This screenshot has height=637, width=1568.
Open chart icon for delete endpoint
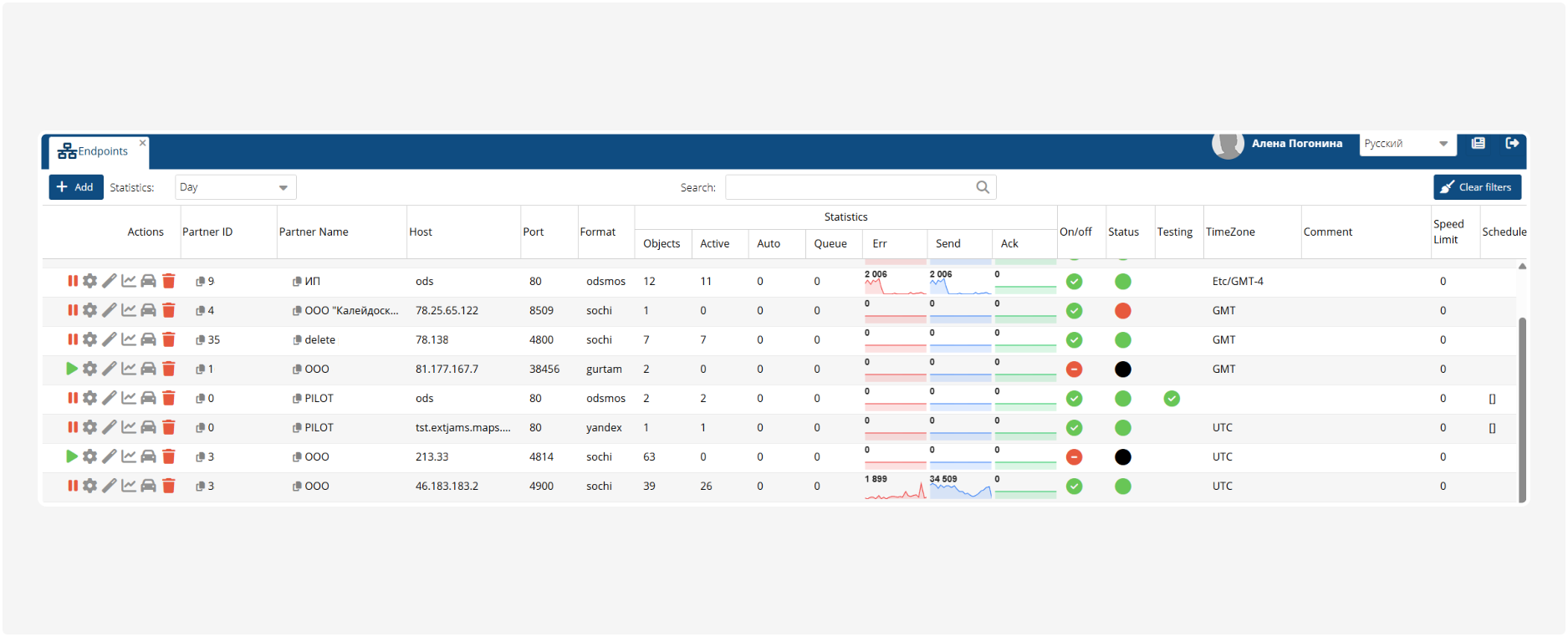pos(129,339)
